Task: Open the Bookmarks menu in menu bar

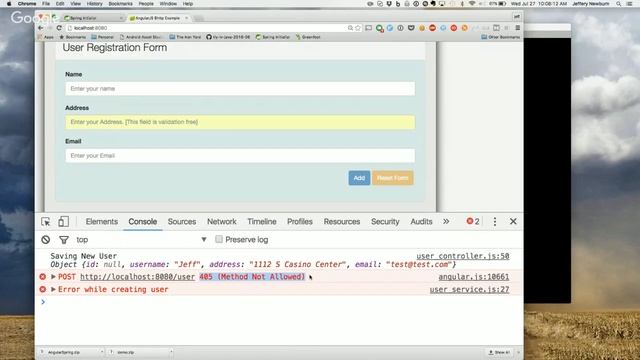Action: (x=120, y=4)
